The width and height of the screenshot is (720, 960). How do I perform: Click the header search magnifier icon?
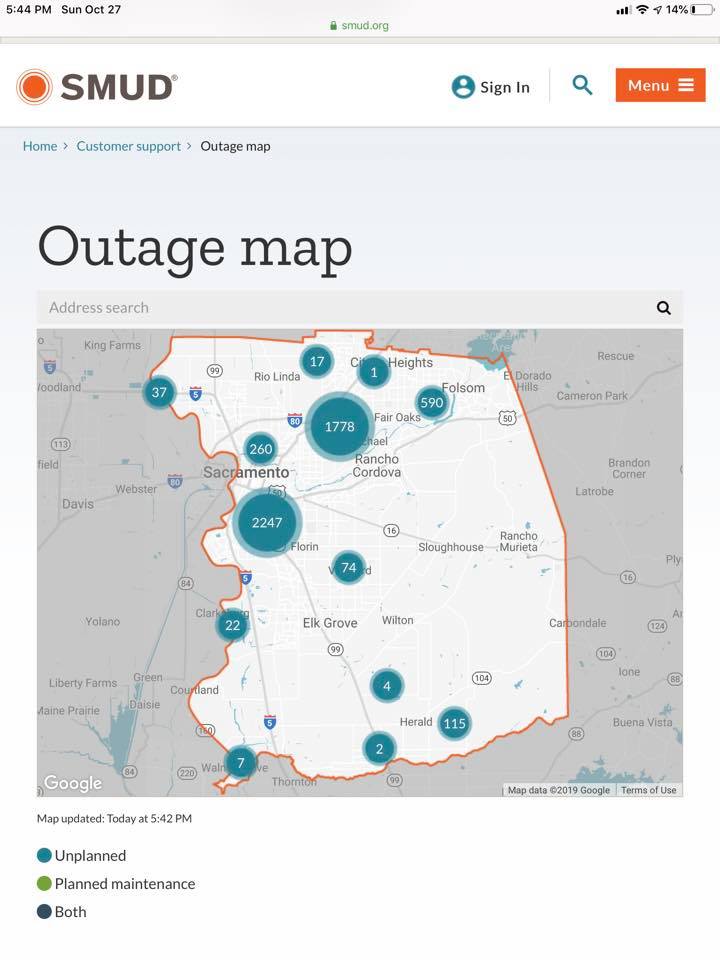[582, 86]
